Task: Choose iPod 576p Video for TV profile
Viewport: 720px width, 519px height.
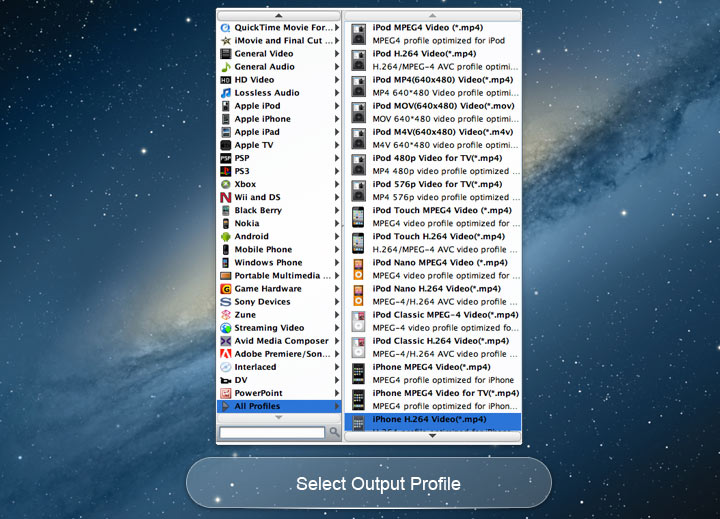Action: pyautogui.click(x=433, y=191)
